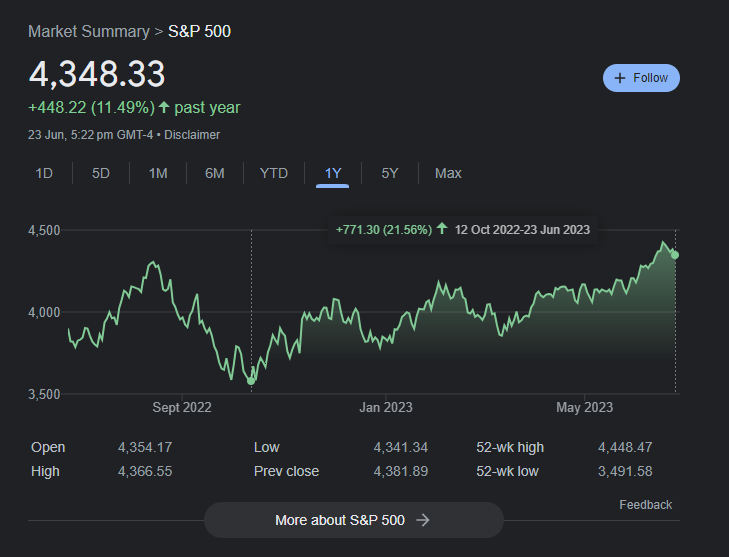The width and height of the screenshot is (729, 557).
Task: Show the YTD chart range
Action: coord(274,173)
